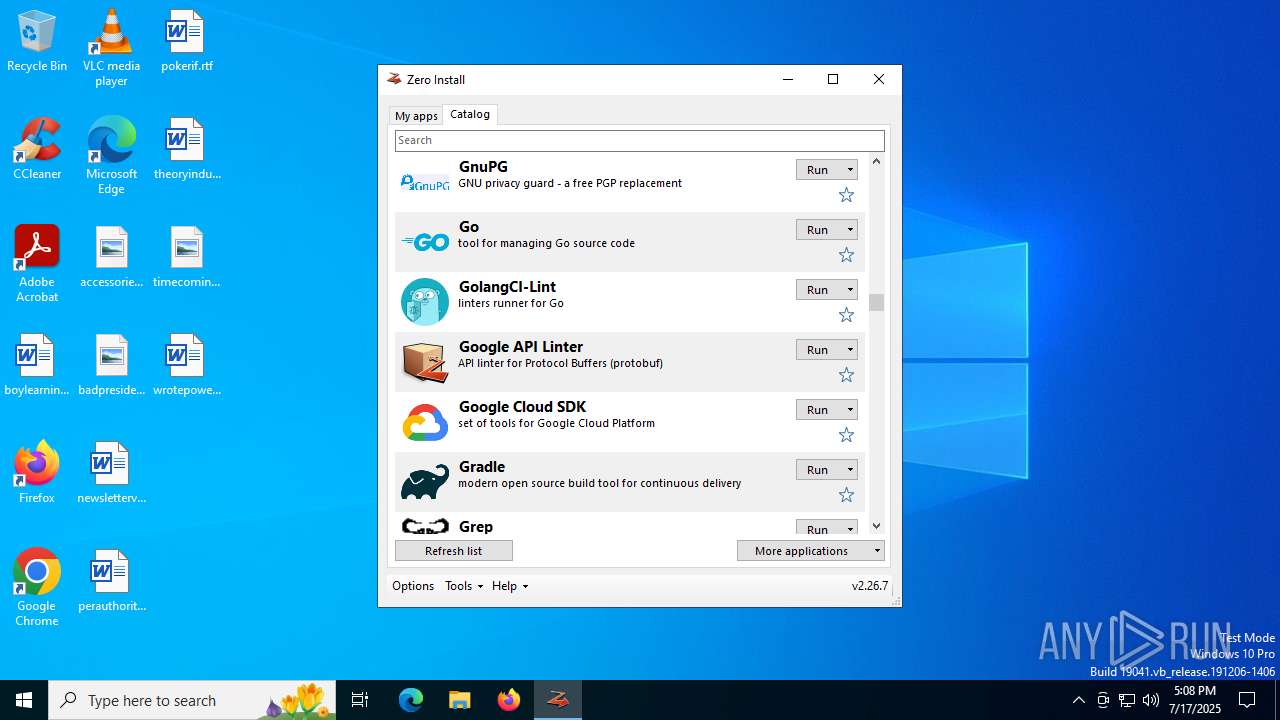Select the pokerif.rtf desktop file

186,42
